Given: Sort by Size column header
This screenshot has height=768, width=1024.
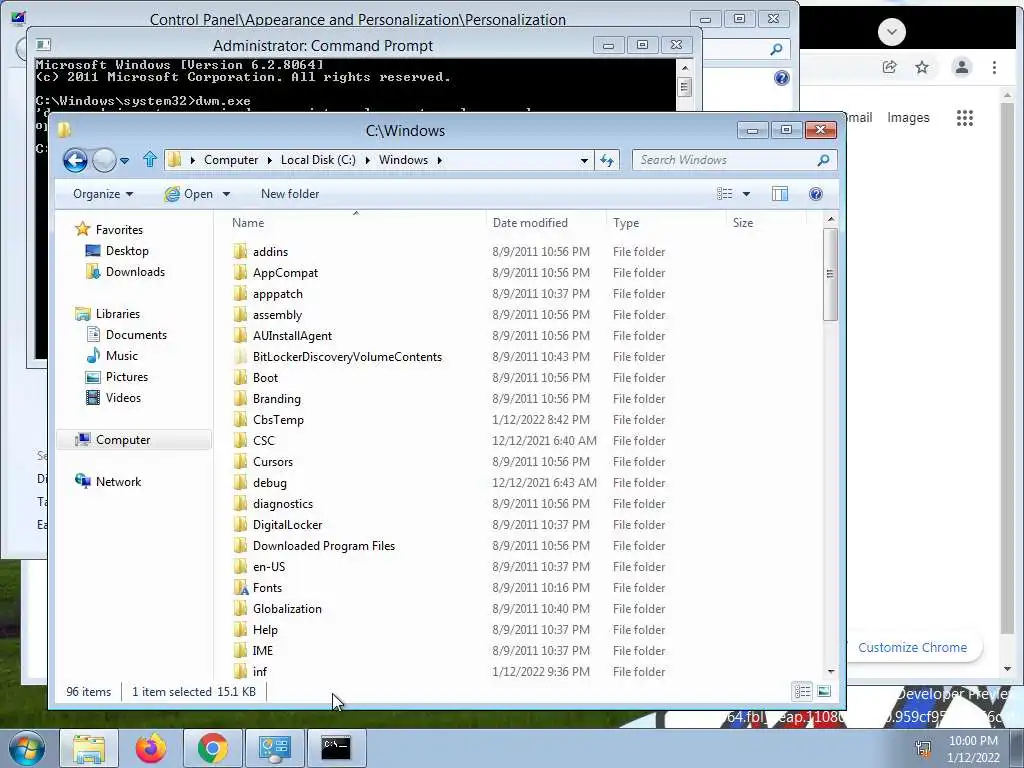Looking at the screenshot, I should (x=743, y=223).
